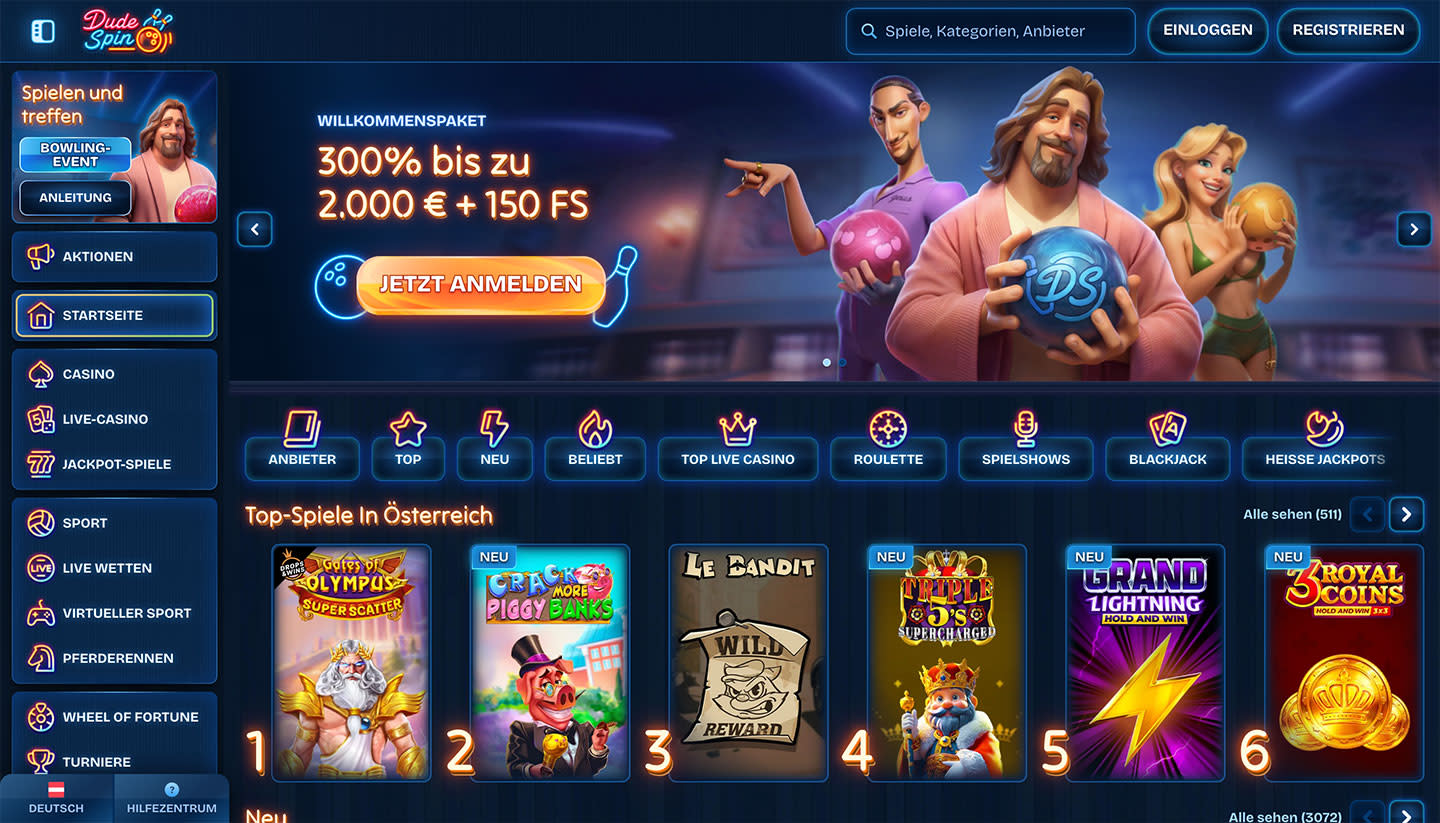Open the Pferderennen sidebar entry
Screen dimensions: 1440x823
point(115,658)
